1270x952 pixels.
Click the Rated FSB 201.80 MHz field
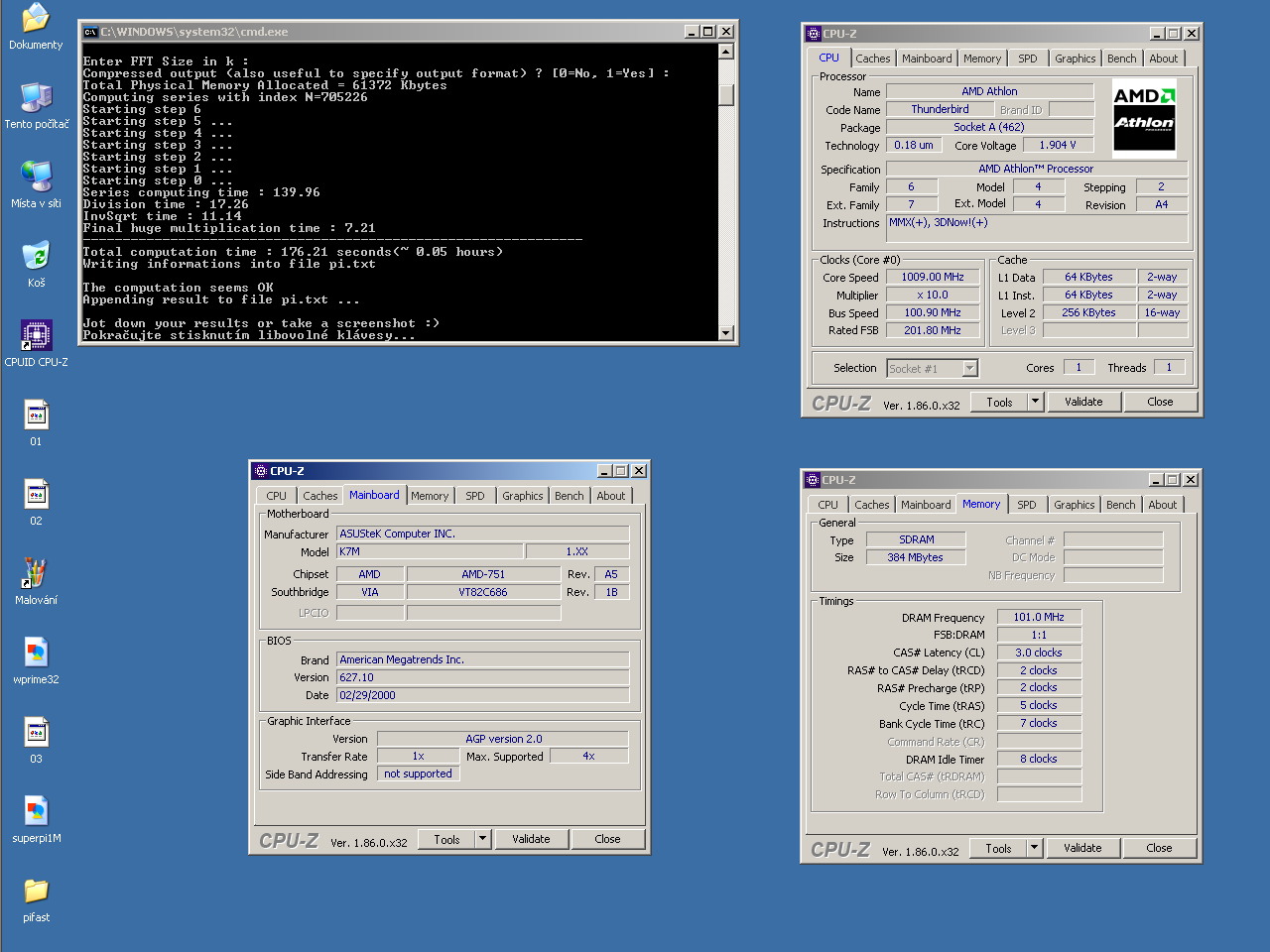coord(933,331)
